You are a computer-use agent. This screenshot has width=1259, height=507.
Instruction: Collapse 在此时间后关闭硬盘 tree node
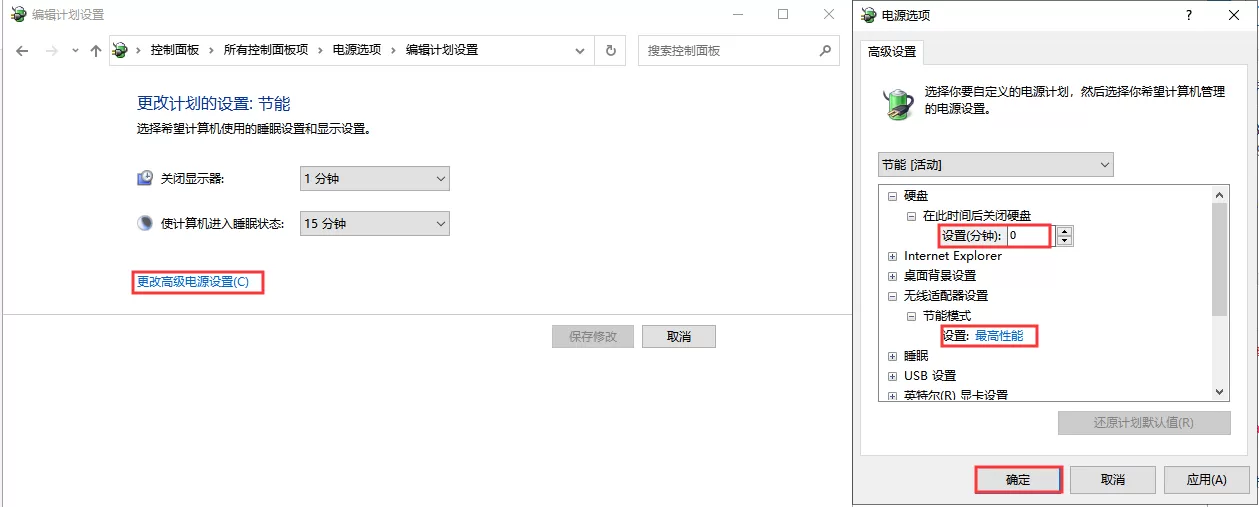pos(911,216)
